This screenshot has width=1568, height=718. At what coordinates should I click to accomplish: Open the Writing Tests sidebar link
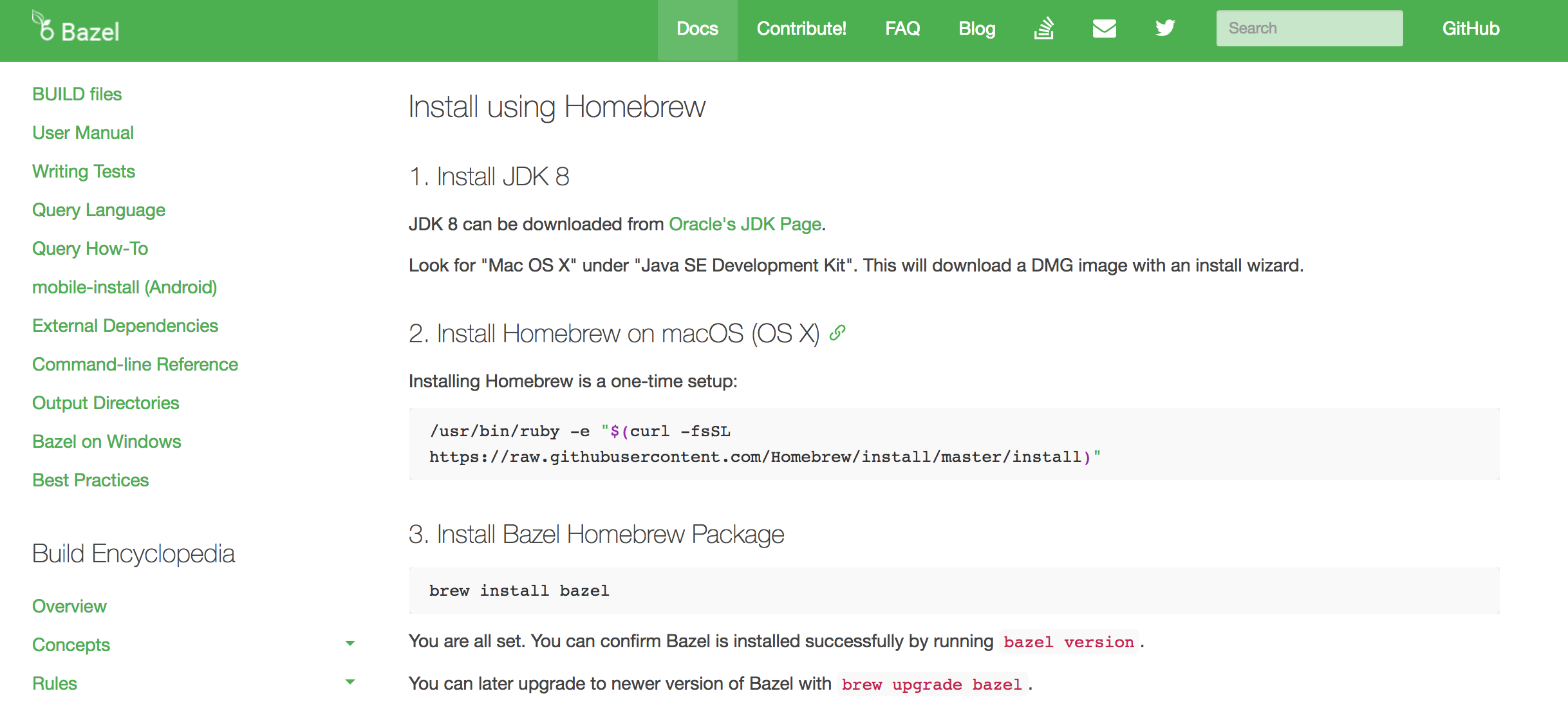click(84, 171)
